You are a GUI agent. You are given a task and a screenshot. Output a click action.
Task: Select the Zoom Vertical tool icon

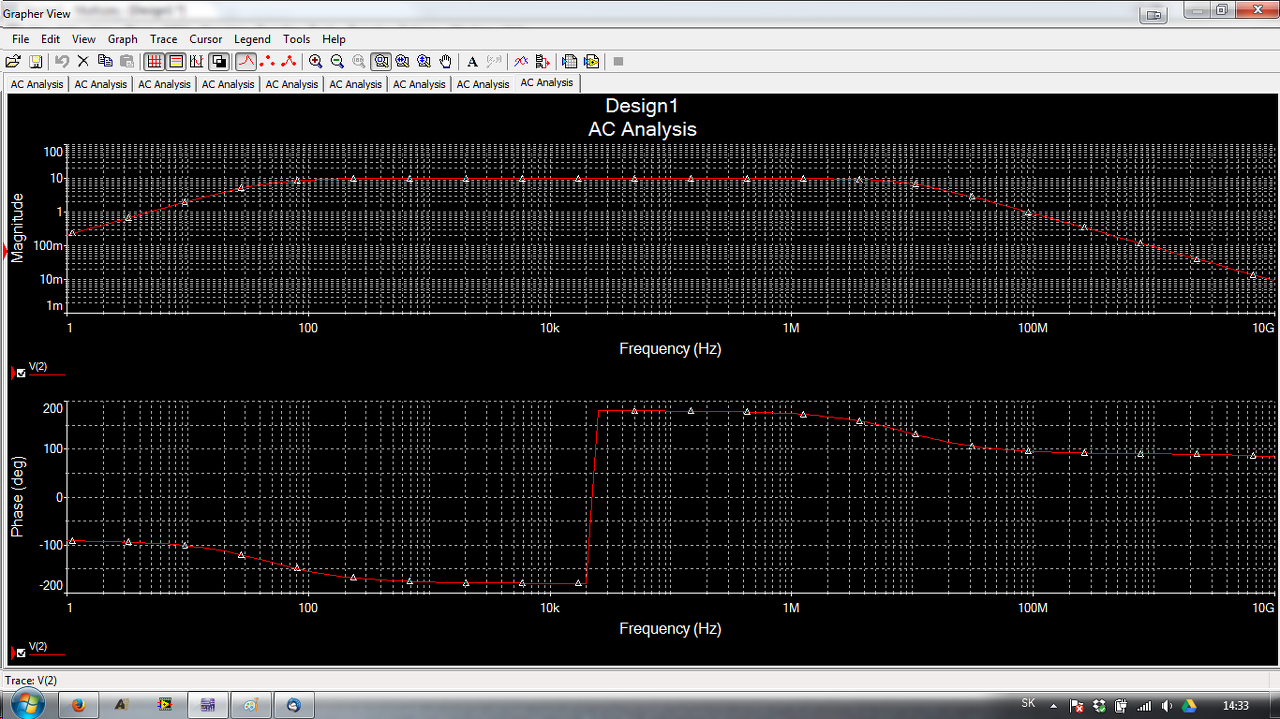click(x=424, y=61)
